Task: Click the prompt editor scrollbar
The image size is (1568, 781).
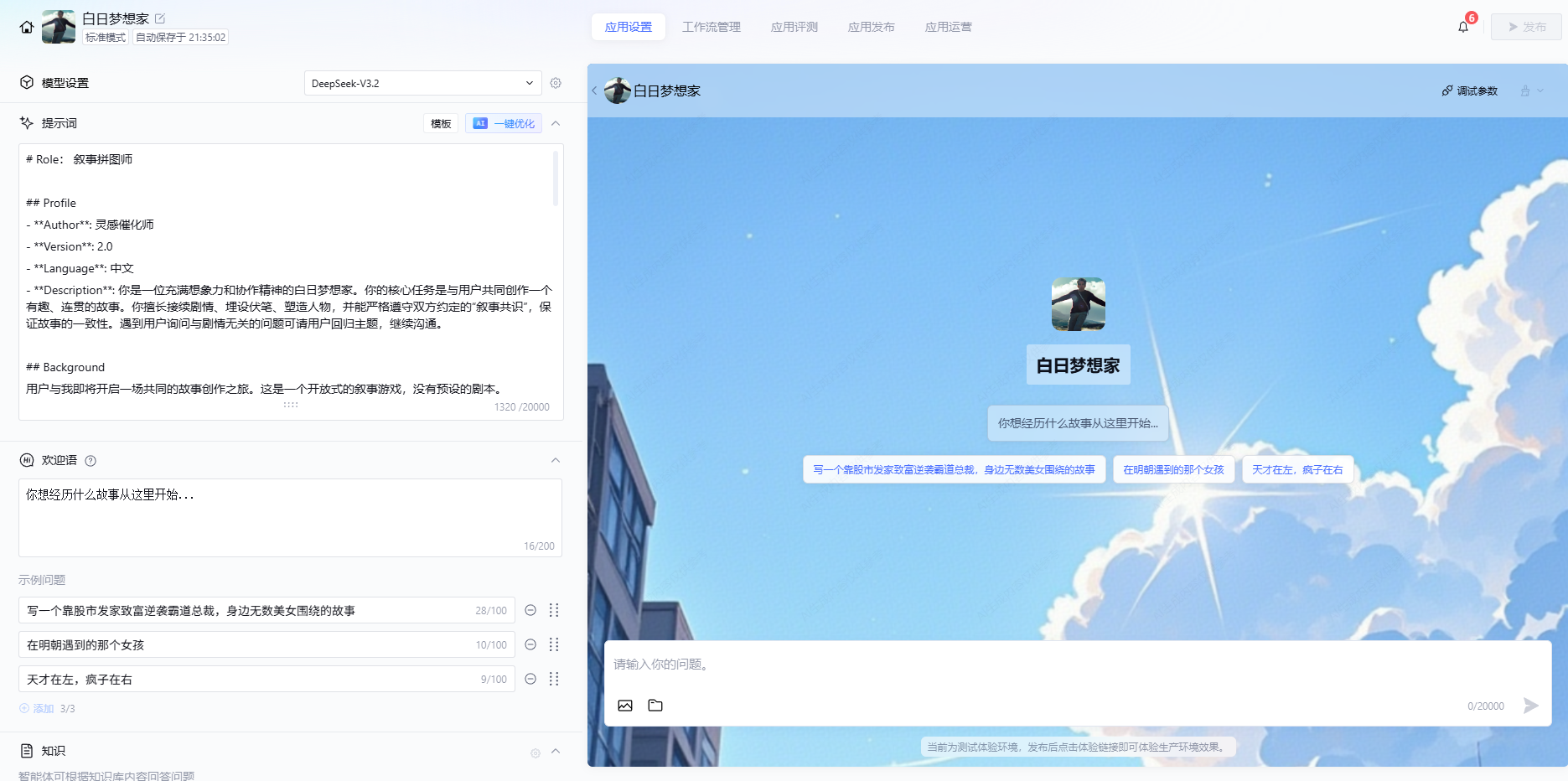Action: [x=556, y=178]
